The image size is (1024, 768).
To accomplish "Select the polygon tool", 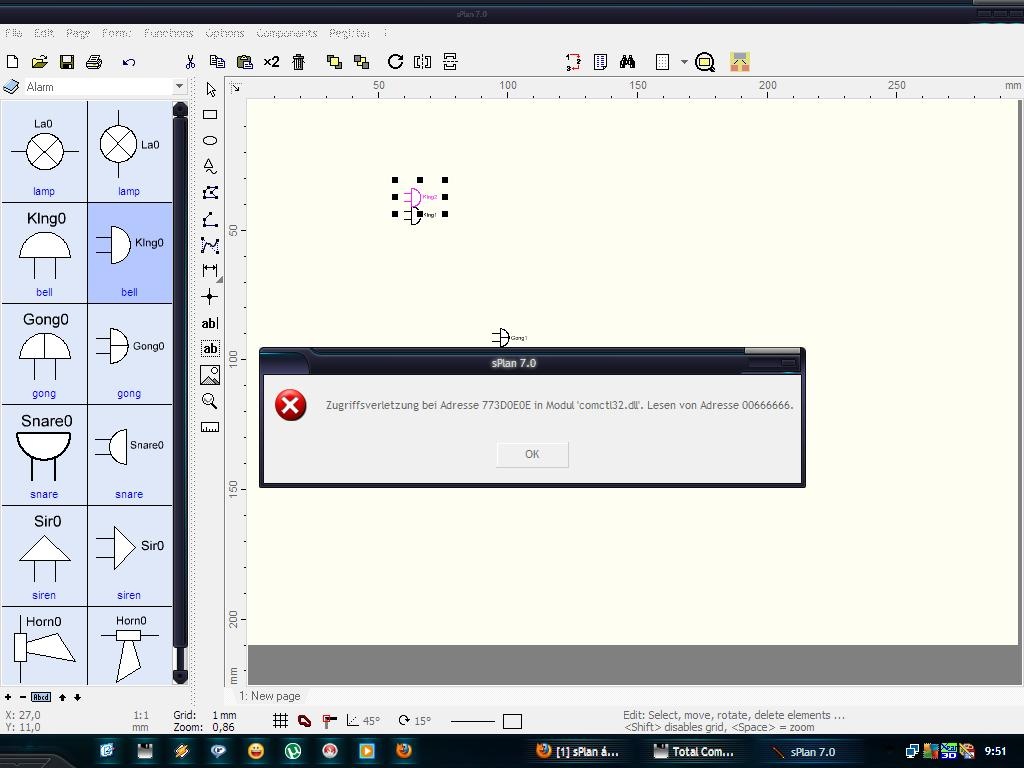I will [x=210, y=193].
